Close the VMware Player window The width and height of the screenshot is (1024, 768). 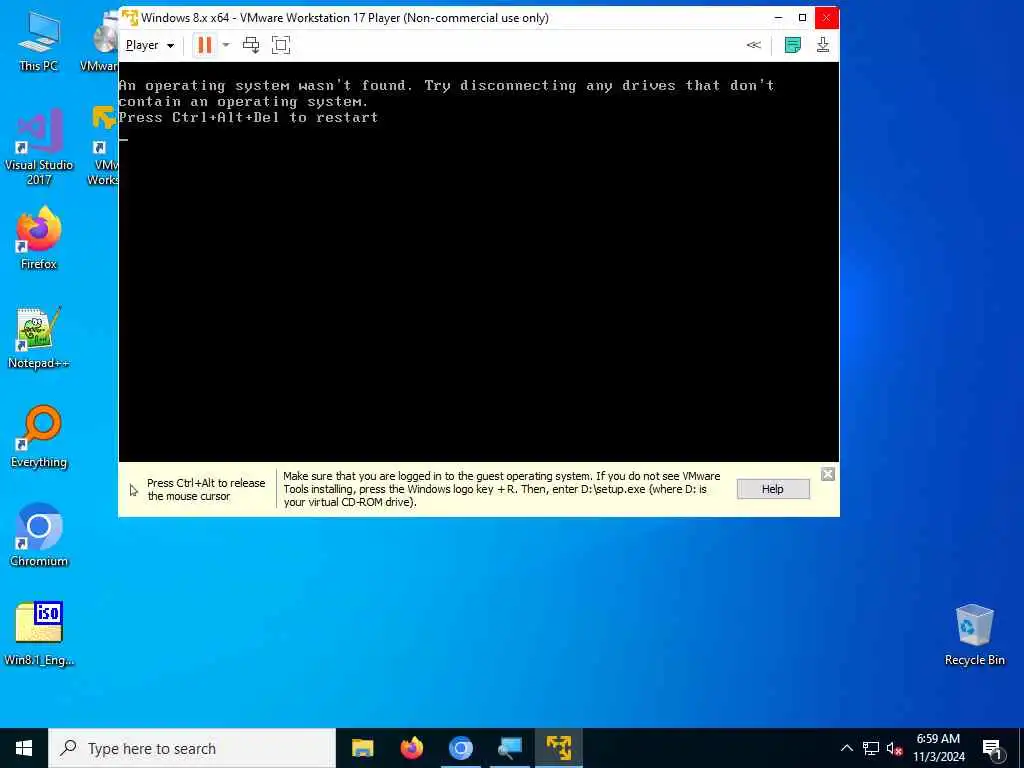pyautogui.click(x=826, y=18)
